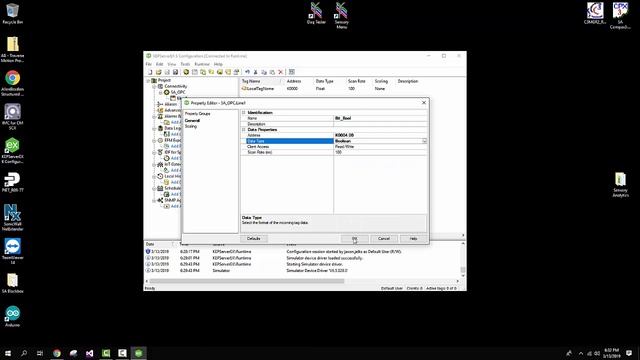Screen dimensions: 640x360
Task: Open Visual Studio from the taskbar
Action: [89, 353]
